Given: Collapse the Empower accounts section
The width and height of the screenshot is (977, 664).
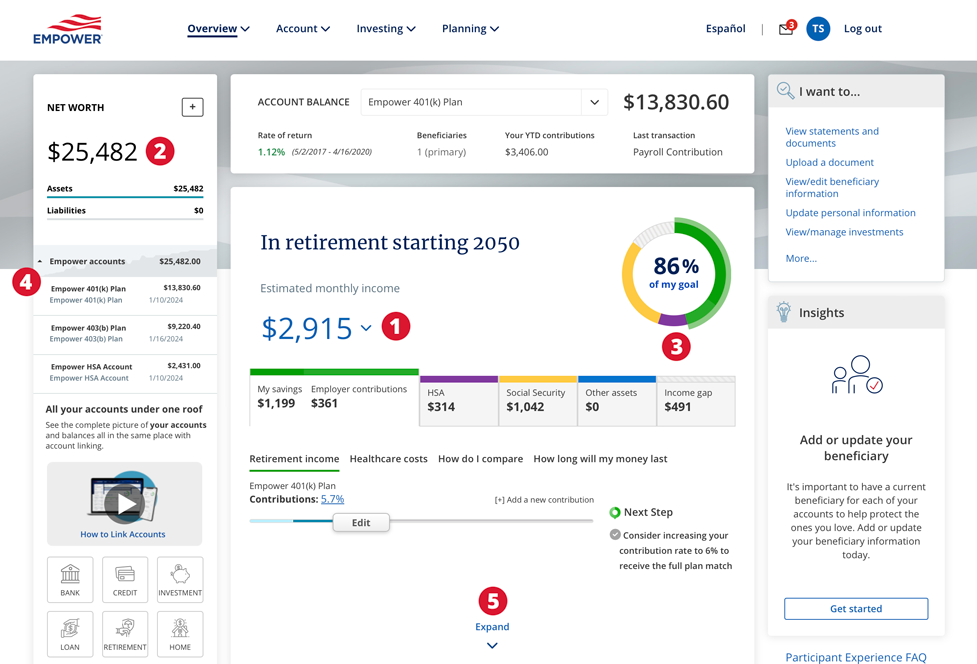Looking at the screenshot, I should 40,262.
